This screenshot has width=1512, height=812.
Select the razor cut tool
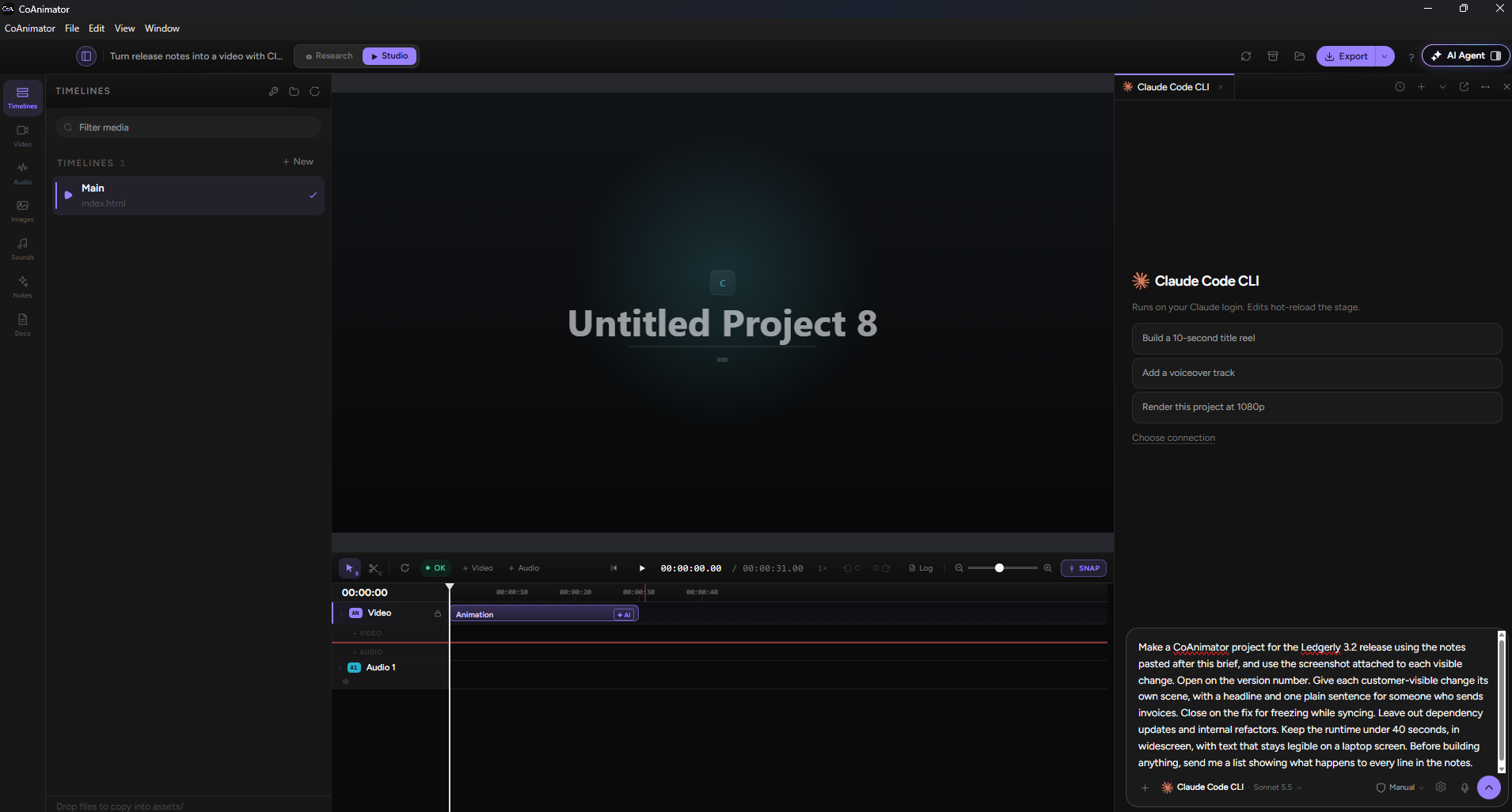[x=374, y=568]
